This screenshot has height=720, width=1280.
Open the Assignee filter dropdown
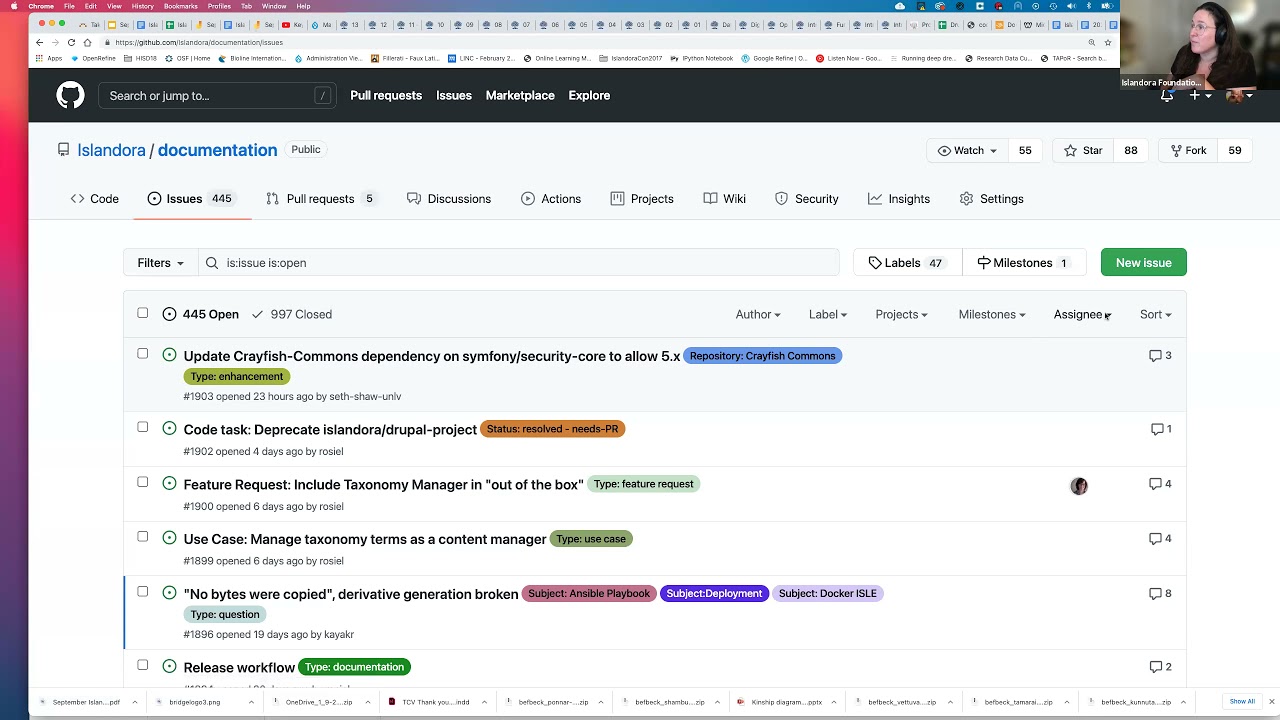click(1082, 314)
